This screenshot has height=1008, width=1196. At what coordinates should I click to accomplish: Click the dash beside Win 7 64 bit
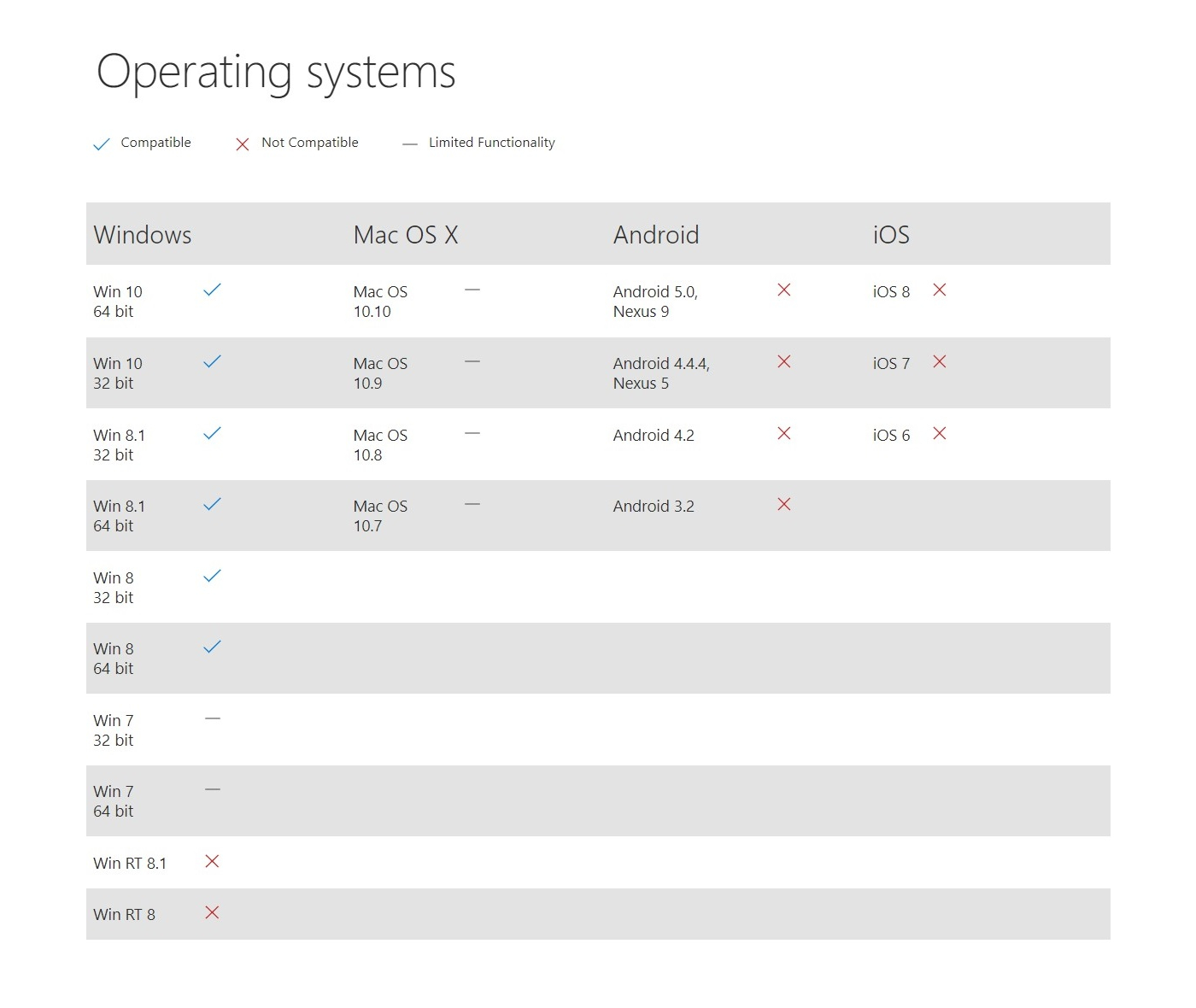[x=213, y=789]
